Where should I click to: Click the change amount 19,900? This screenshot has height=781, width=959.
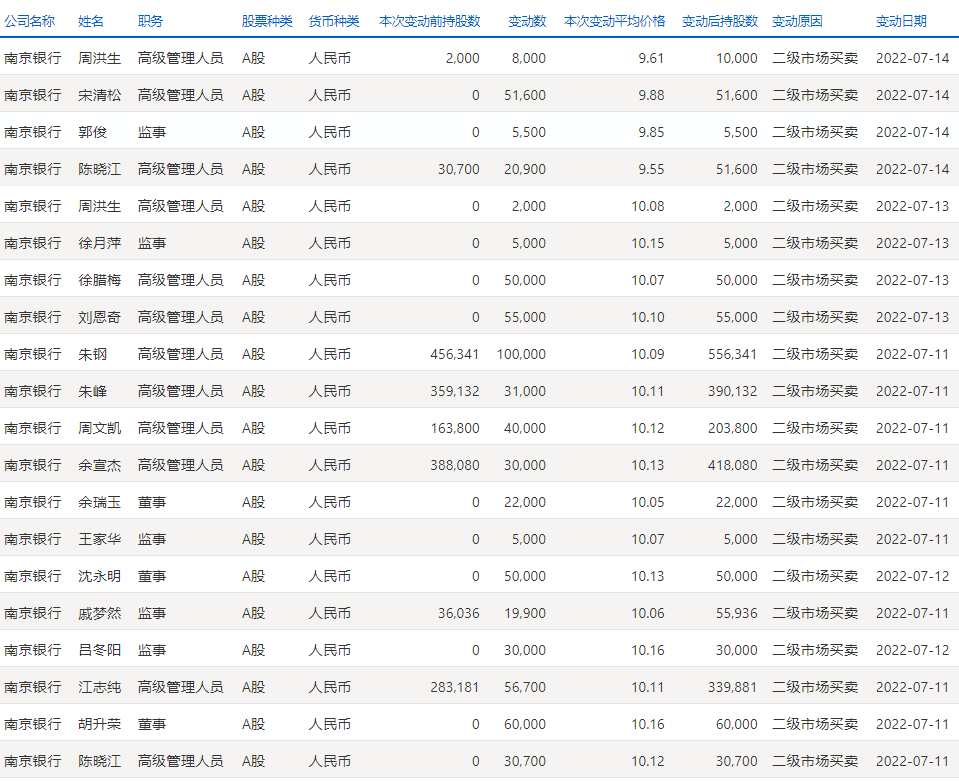point(525,613)
